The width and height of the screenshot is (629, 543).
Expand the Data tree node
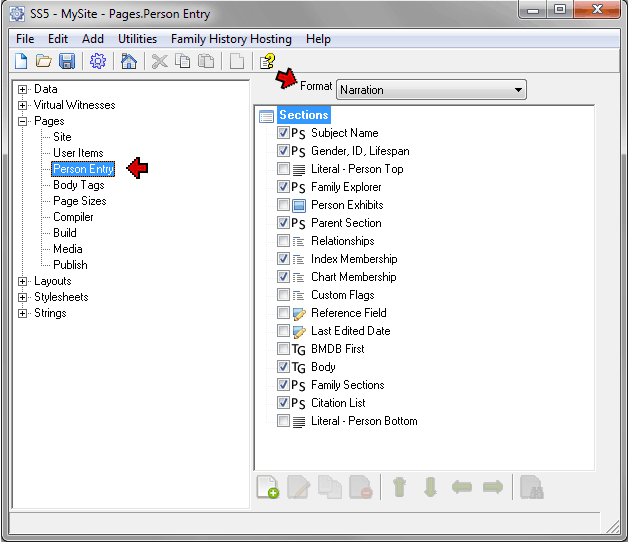(x=23, y=89)
